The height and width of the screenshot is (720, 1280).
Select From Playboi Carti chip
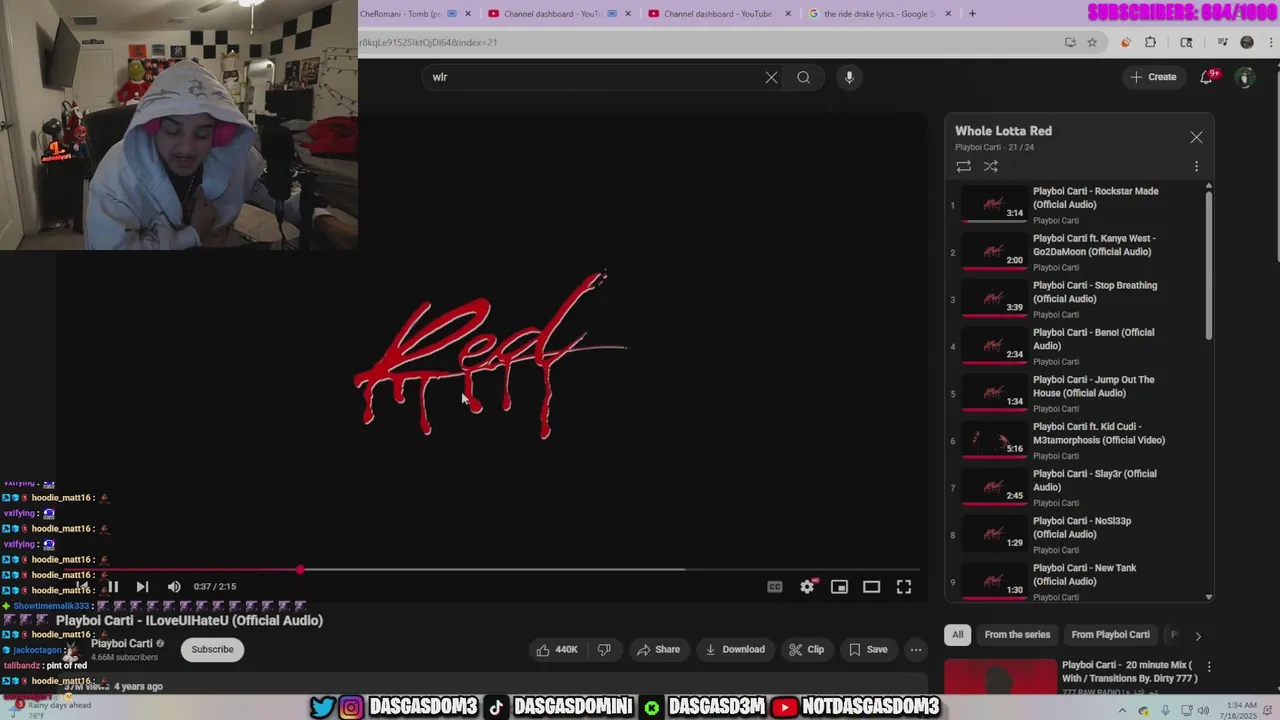(x=1110, y=635)
